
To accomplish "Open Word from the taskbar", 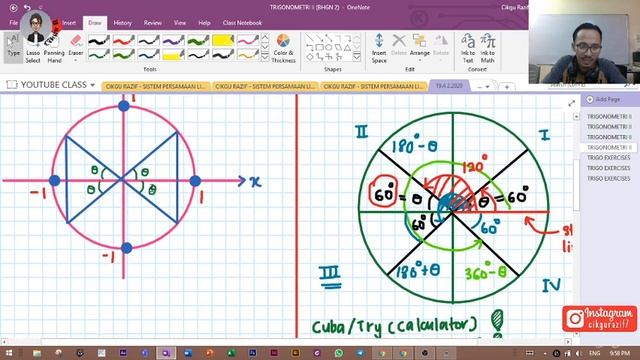I will (188, 353).
